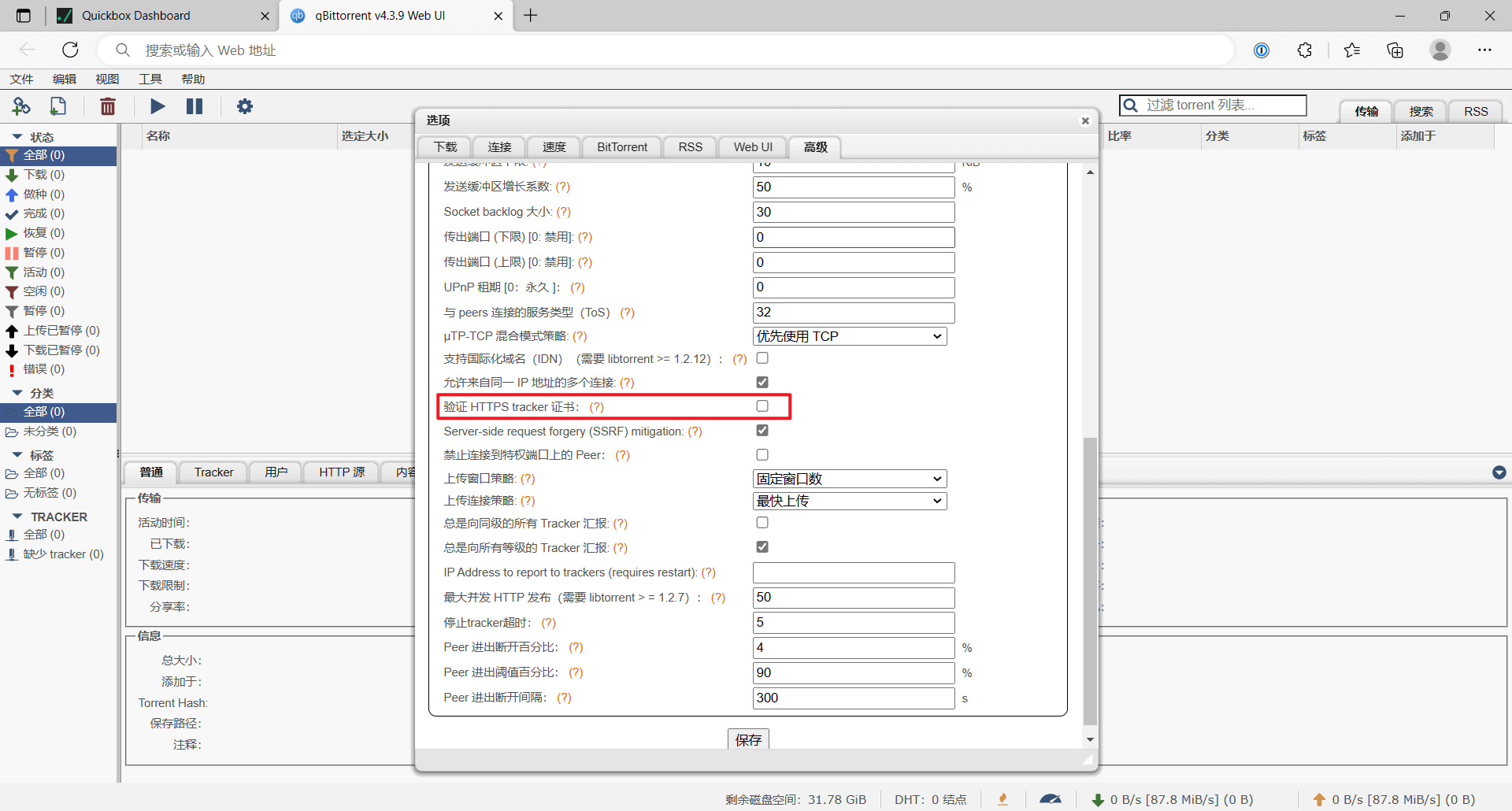Click the IP Address to report input field
Screen dimensions: 1512x811
(x=854, y=572)
